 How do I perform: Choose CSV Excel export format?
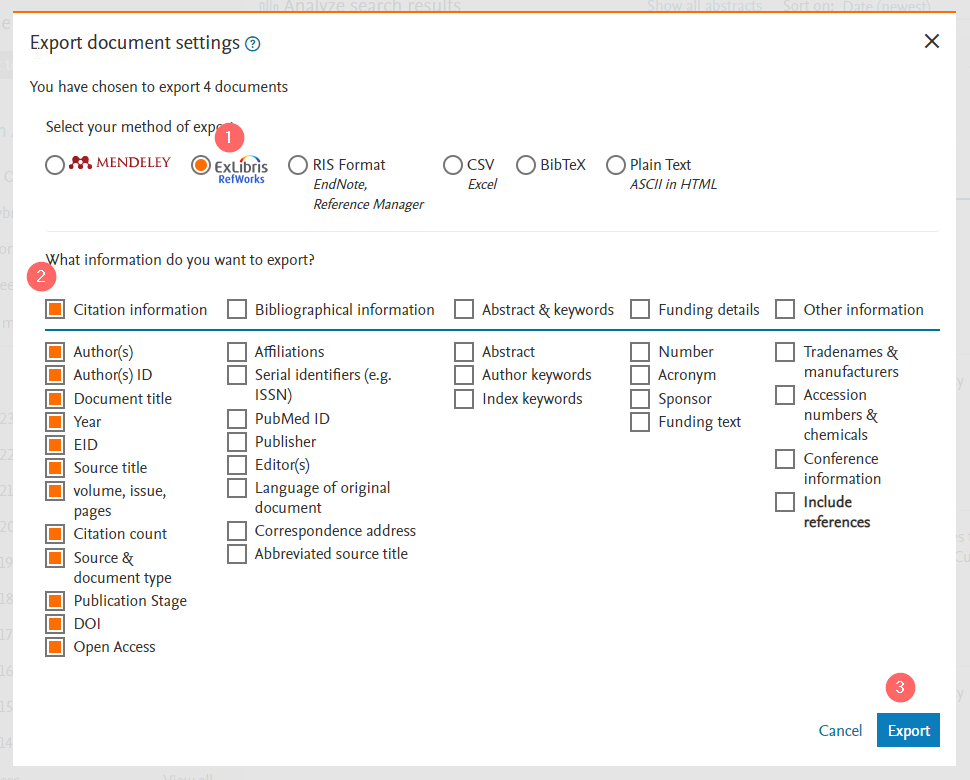tap(453, 165)
